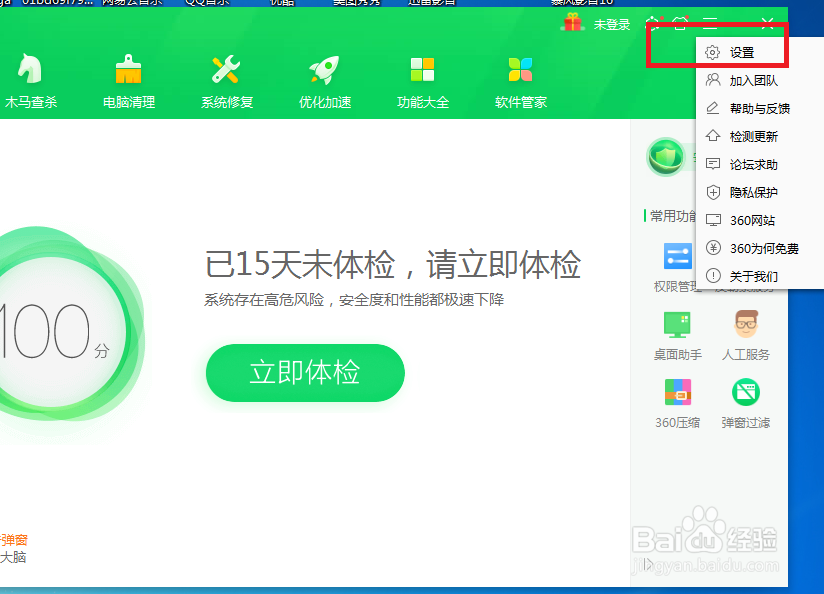Click the 立即体检 button
The width and height of the screenshot is (824, 594).
[x=305, y=373]
